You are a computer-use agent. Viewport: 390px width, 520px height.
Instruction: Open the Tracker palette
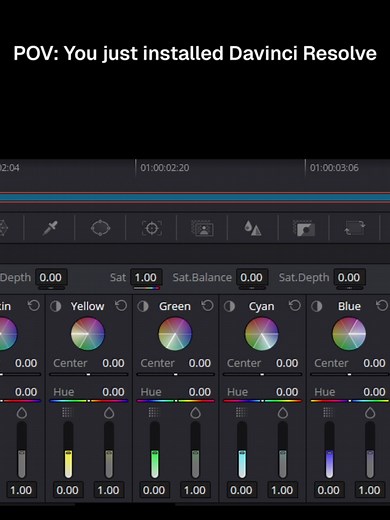click(x=152, y=228)
